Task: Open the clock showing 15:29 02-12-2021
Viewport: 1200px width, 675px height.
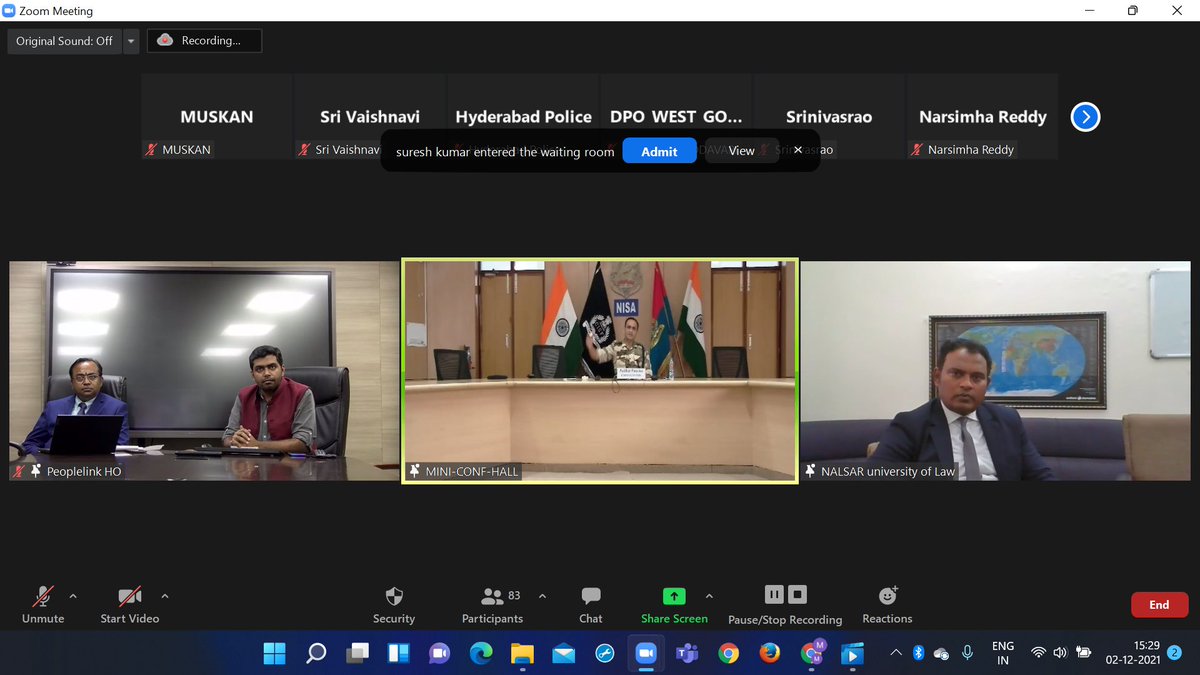Action: click(1132, 653)
